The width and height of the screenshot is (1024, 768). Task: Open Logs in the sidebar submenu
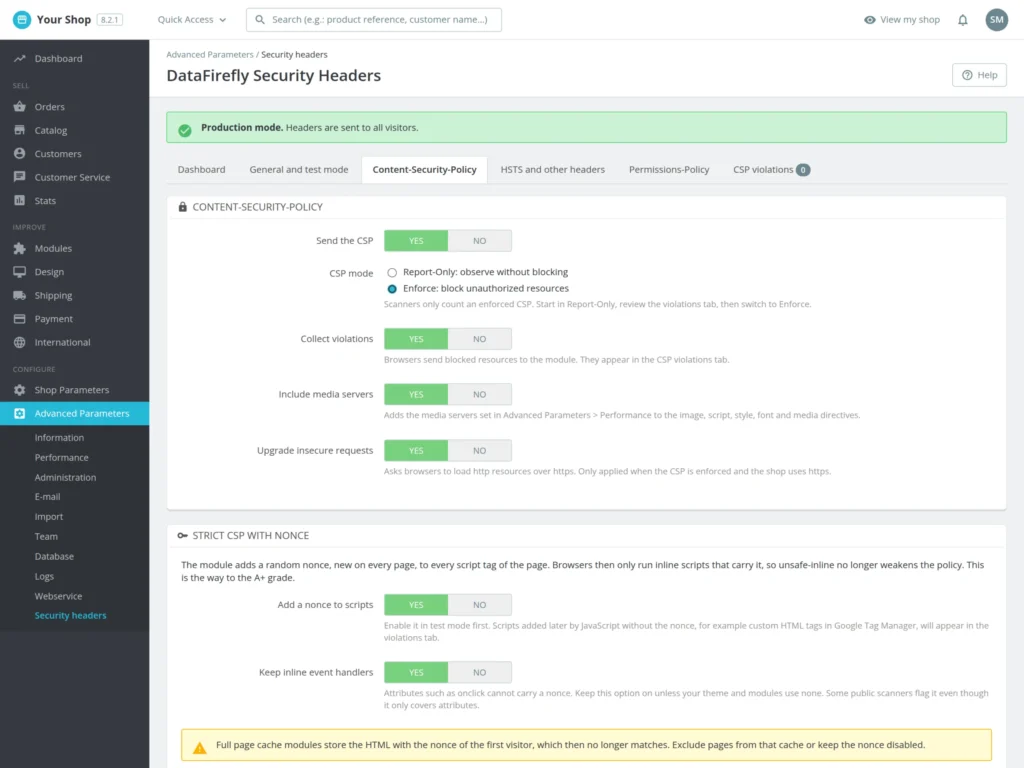click(x=44, y=577)
